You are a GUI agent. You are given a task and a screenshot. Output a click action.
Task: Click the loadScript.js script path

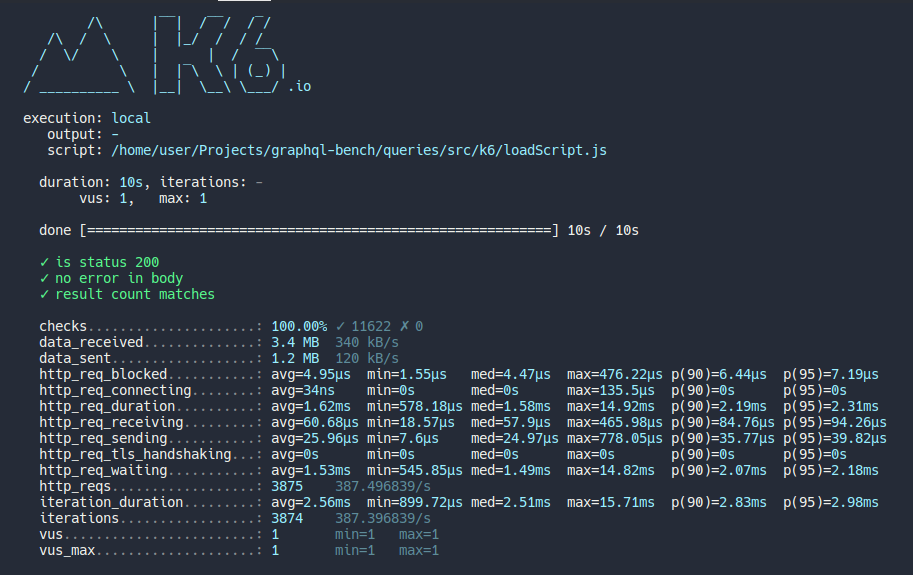(359, 151)
